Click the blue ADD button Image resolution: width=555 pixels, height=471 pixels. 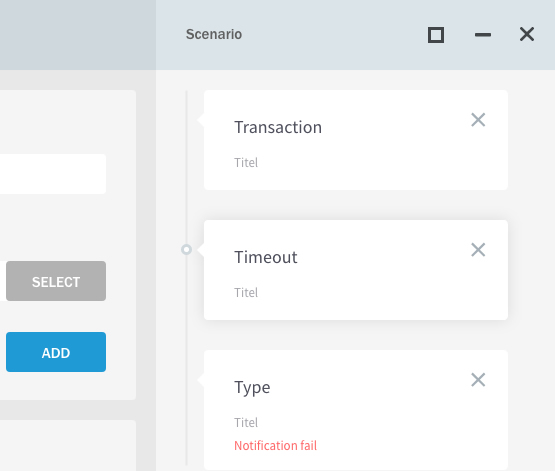point(56,352)
